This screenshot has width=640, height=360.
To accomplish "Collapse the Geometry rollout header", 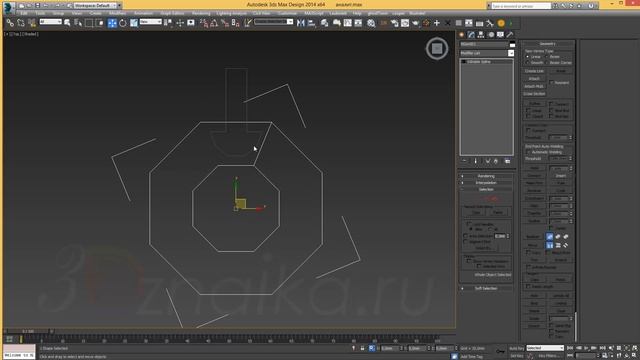I will pos(548,44).
